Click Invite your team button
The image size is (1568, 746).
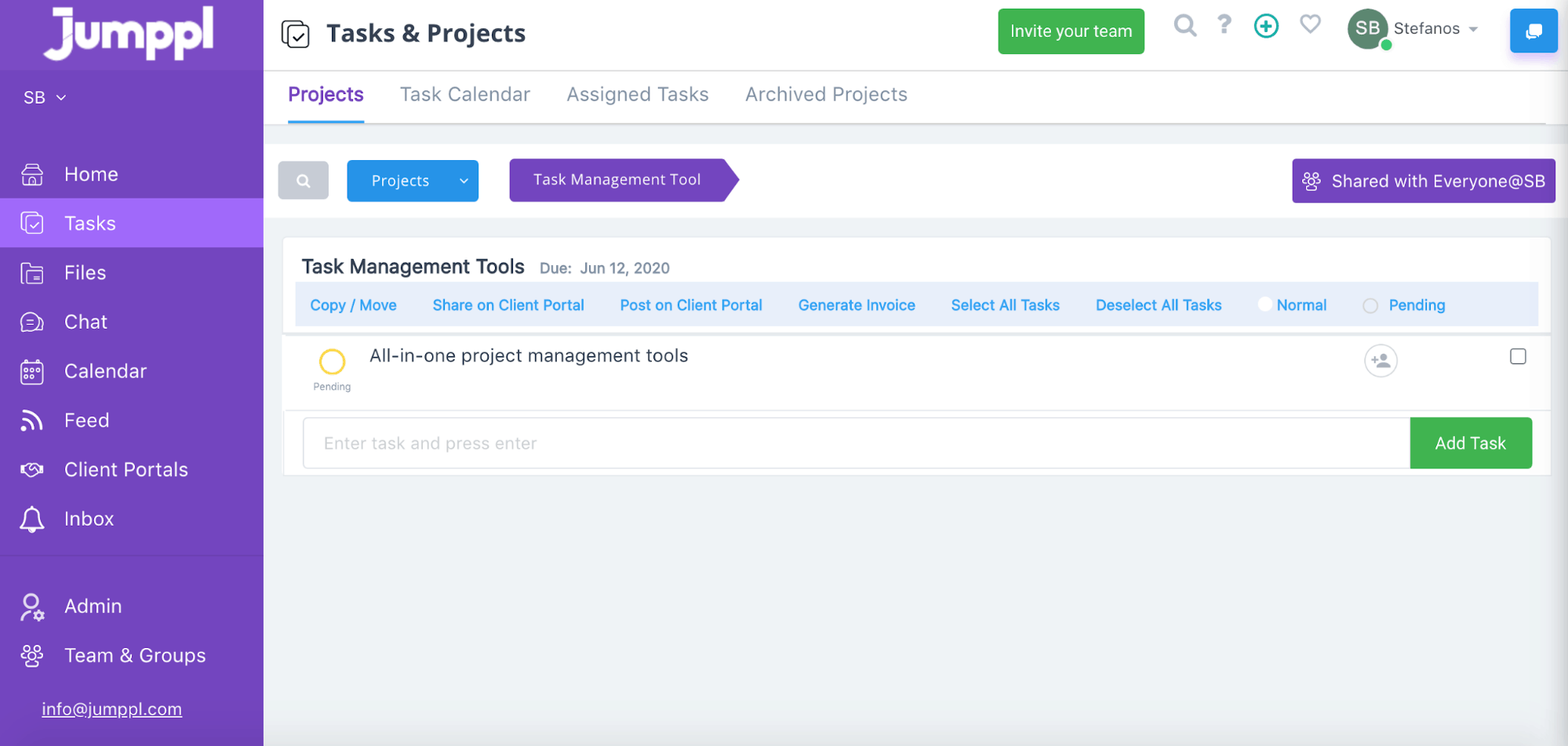(x=1071, y=31)
